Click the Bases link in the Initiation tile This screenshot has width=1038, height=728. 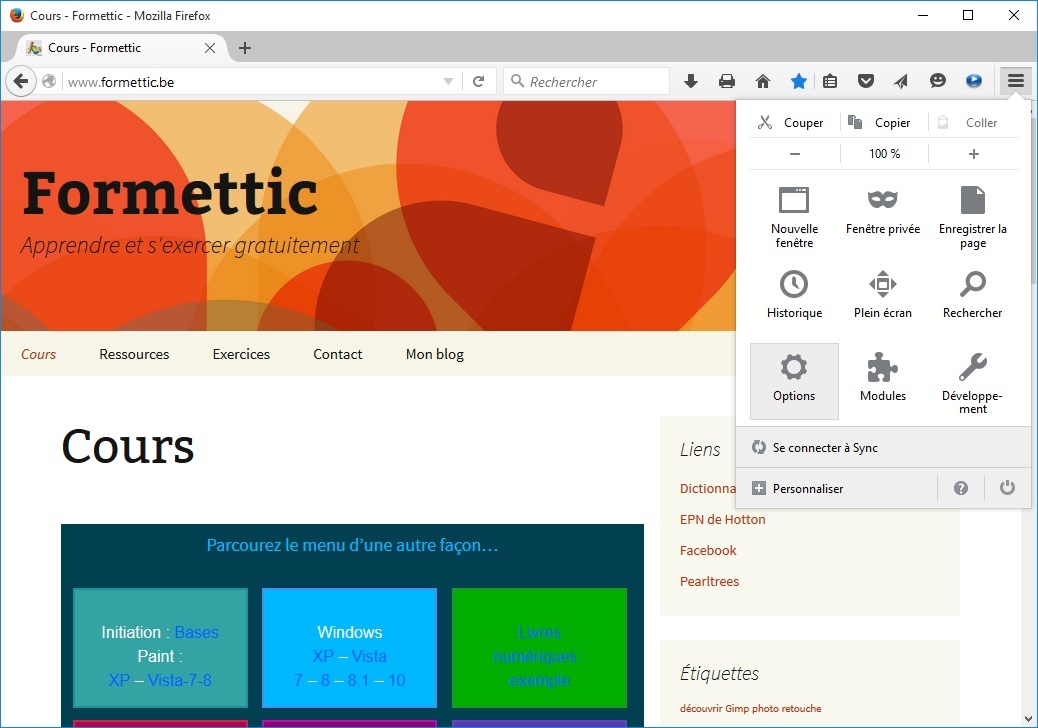[197, 632]
